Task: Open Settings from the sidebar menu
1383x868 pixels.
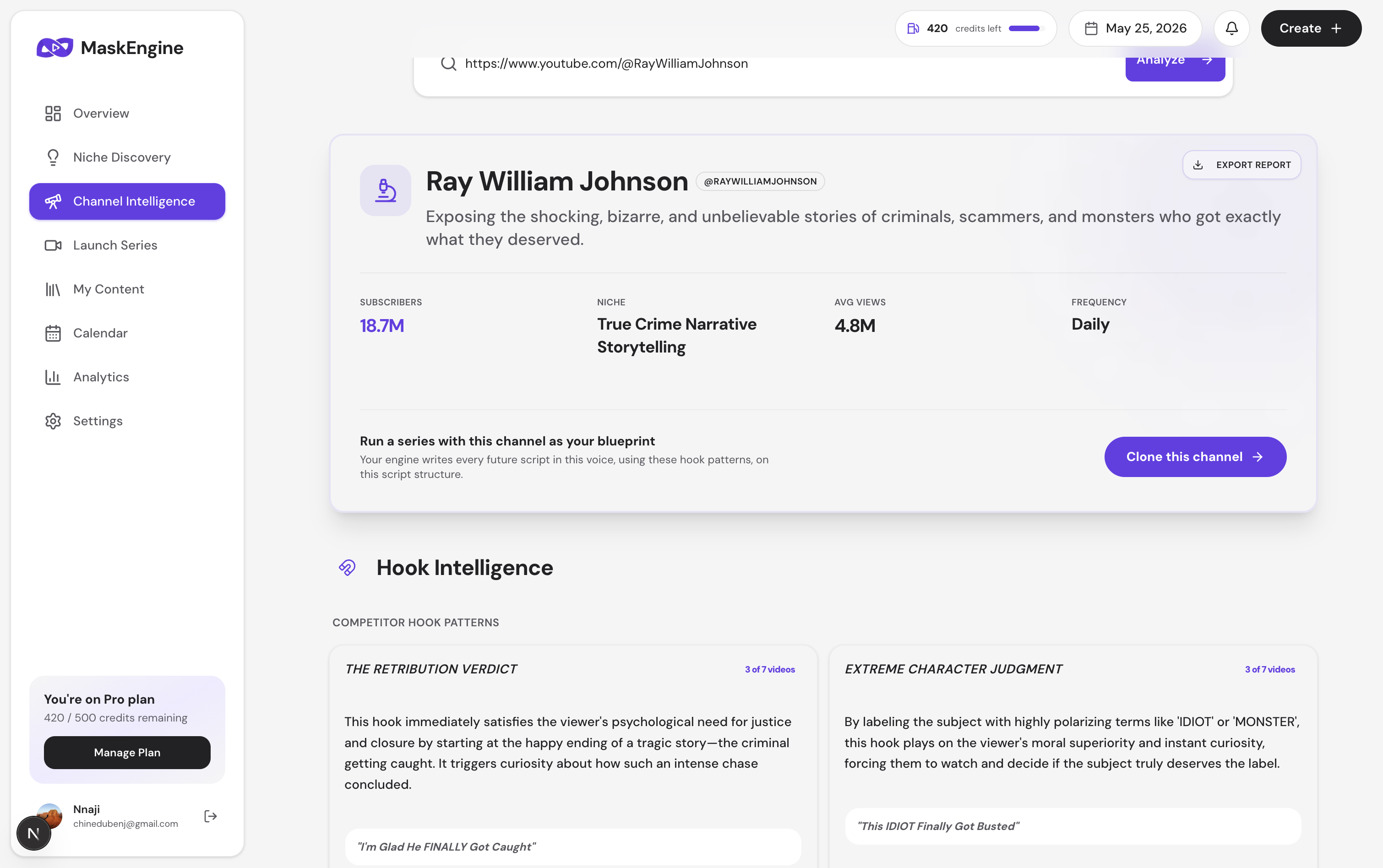Action: (x=127, y=421)
